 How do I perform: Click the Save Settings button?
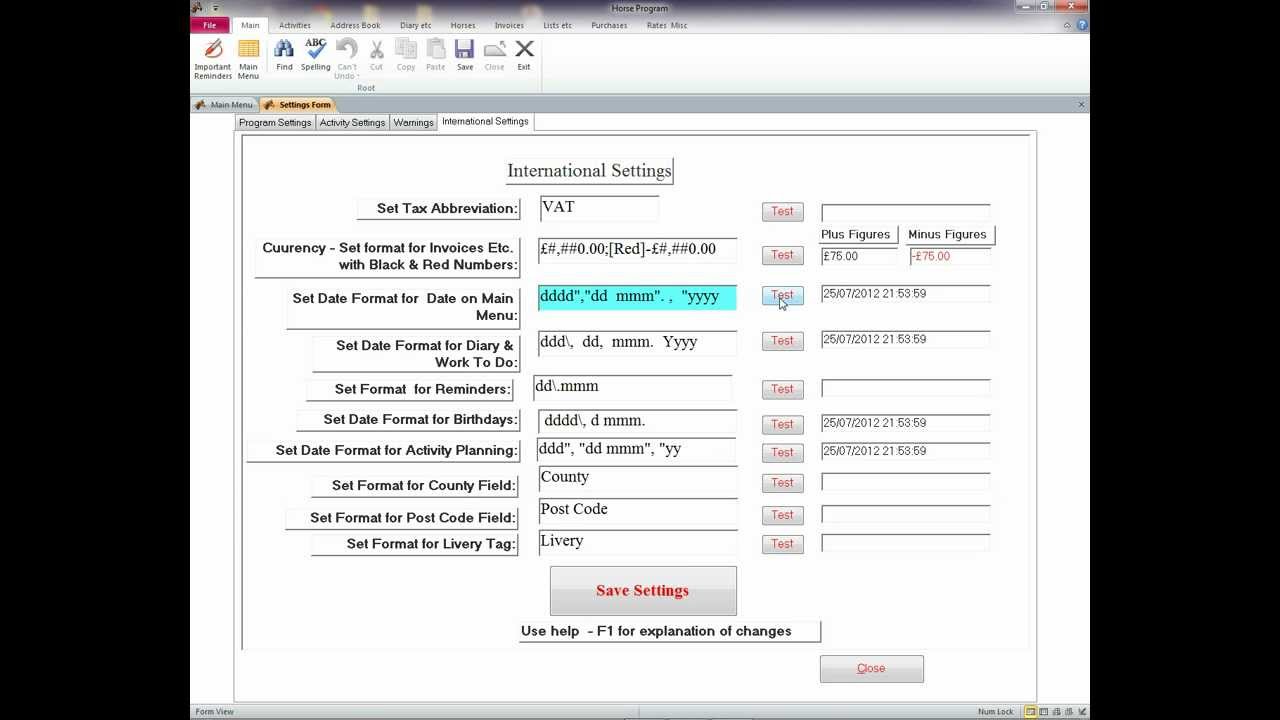(643, 591)
